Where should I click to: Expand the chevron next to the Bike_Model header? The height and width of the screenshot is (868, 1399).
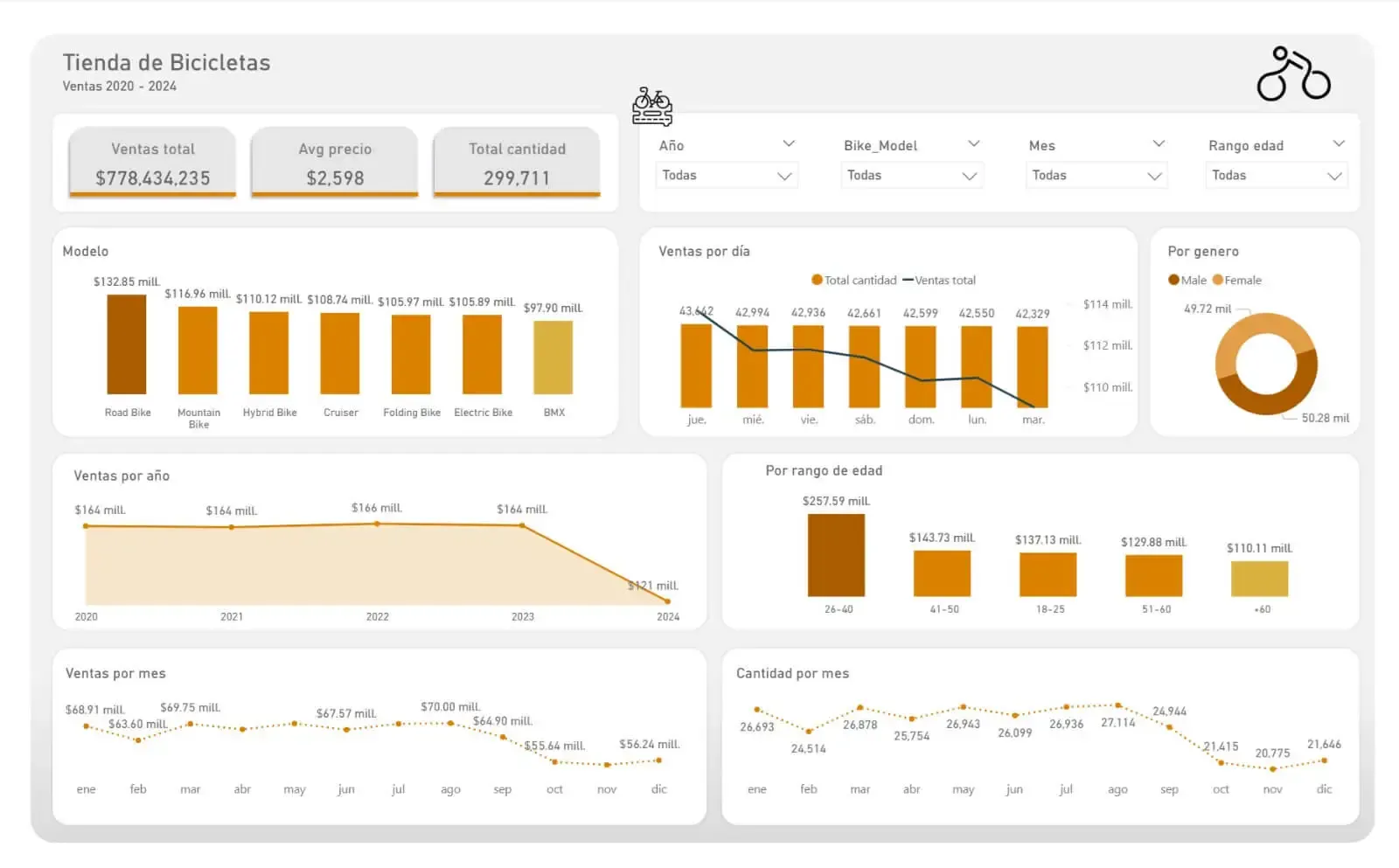click(974, 143)
